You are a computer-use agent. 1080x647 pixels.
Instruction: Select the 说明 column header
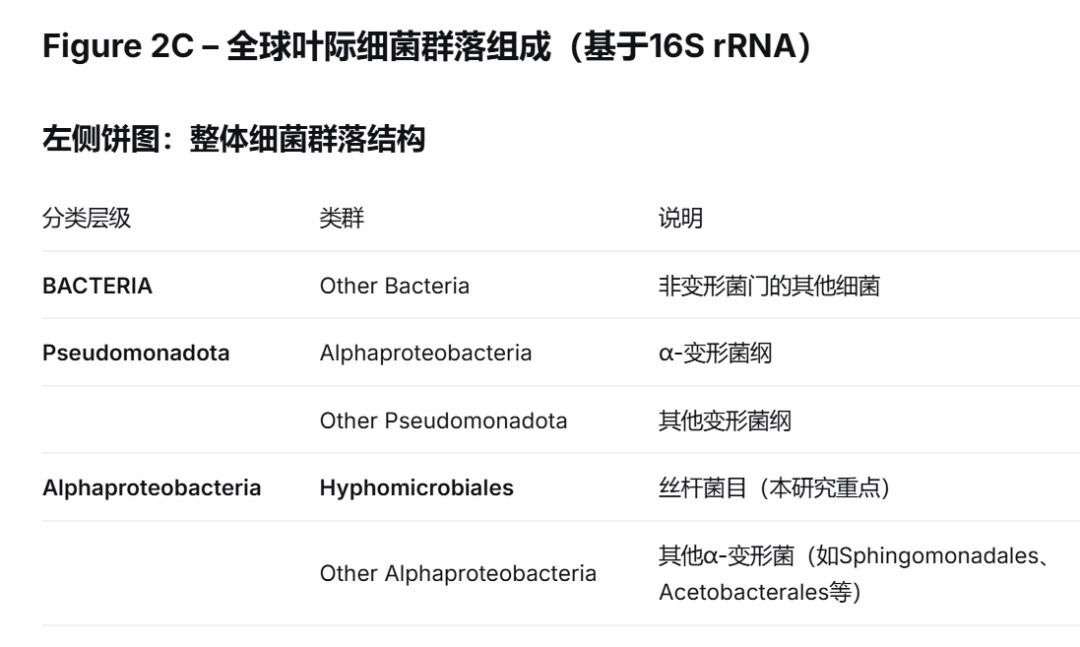(681, 218)
